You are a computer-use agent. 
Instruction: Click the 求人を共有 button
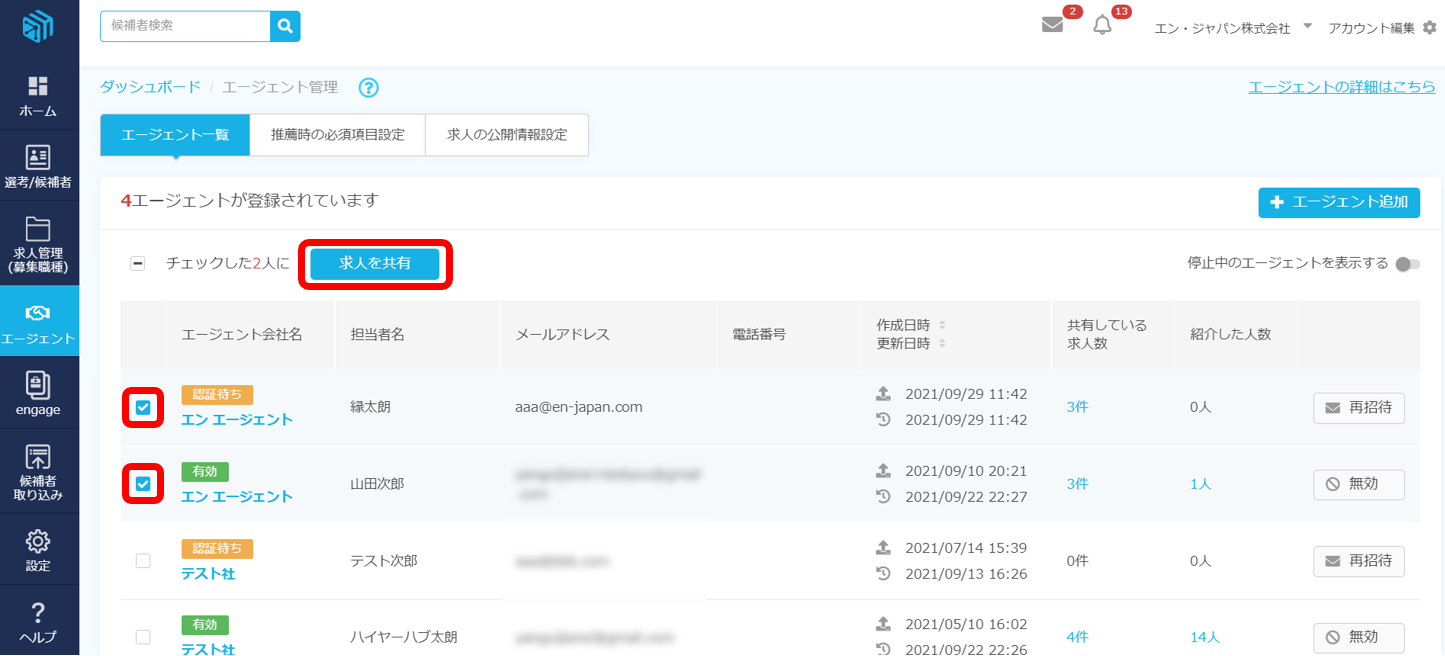click(x=375, y=264)
